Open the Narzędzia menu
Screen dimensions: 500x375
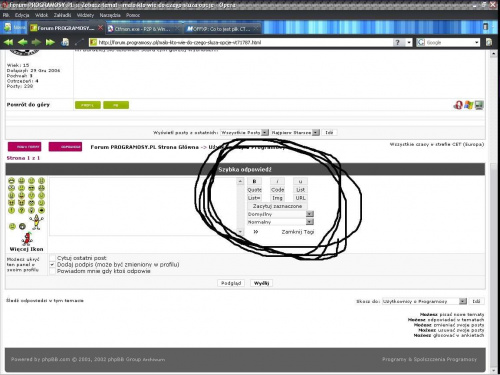tap(110, 15)
